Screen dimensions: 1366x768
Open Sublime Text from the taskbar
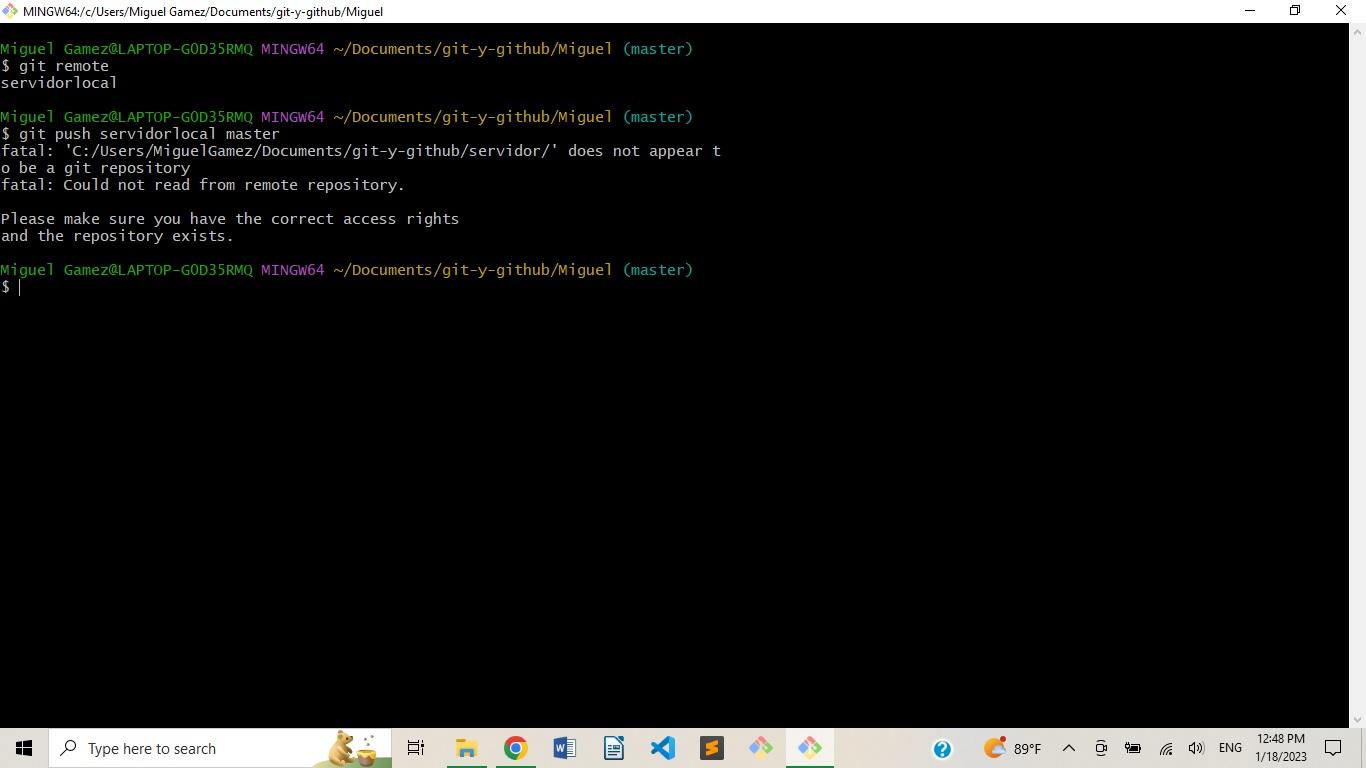point(711,748)
